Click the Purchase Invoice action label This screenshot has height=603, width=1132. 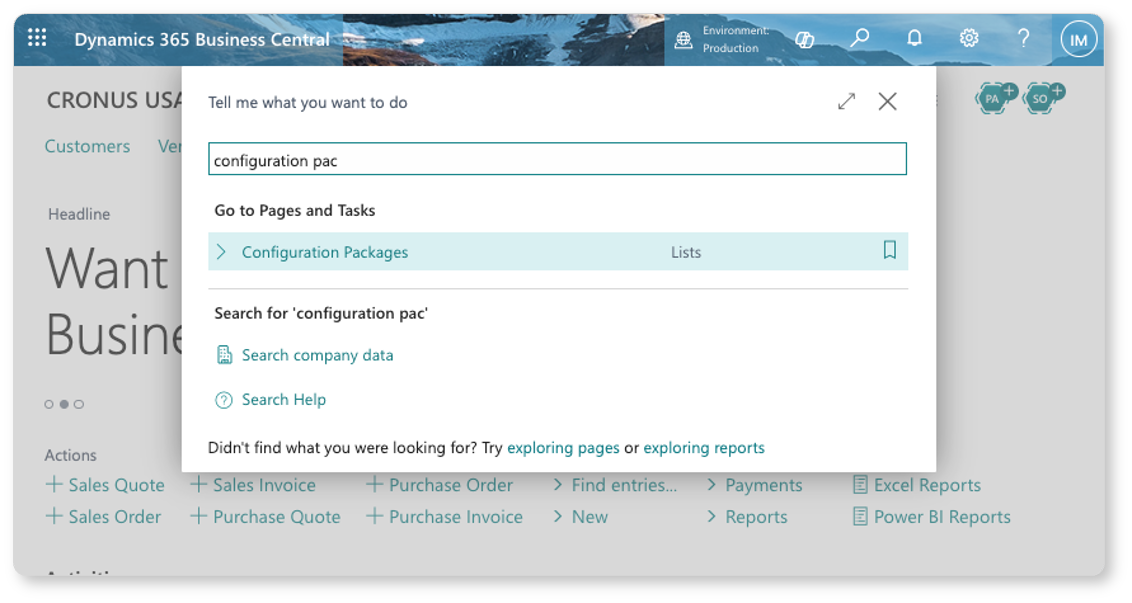pyautogui.click(x=456, y=517)
